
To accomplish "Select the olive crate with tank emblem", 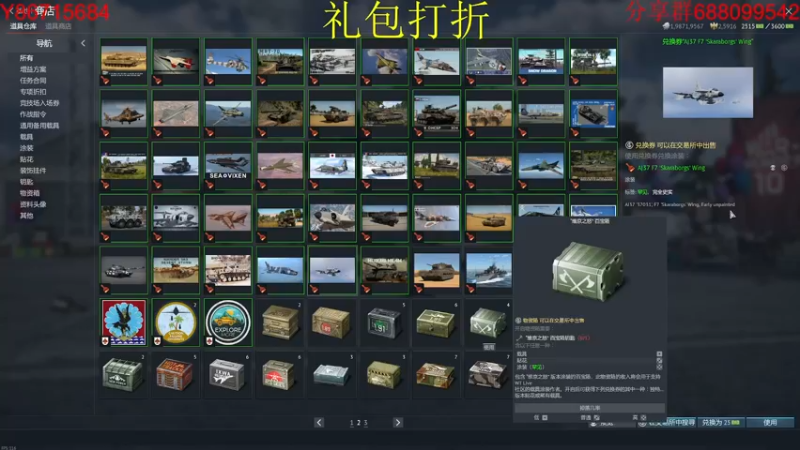I will coord(384,374).
